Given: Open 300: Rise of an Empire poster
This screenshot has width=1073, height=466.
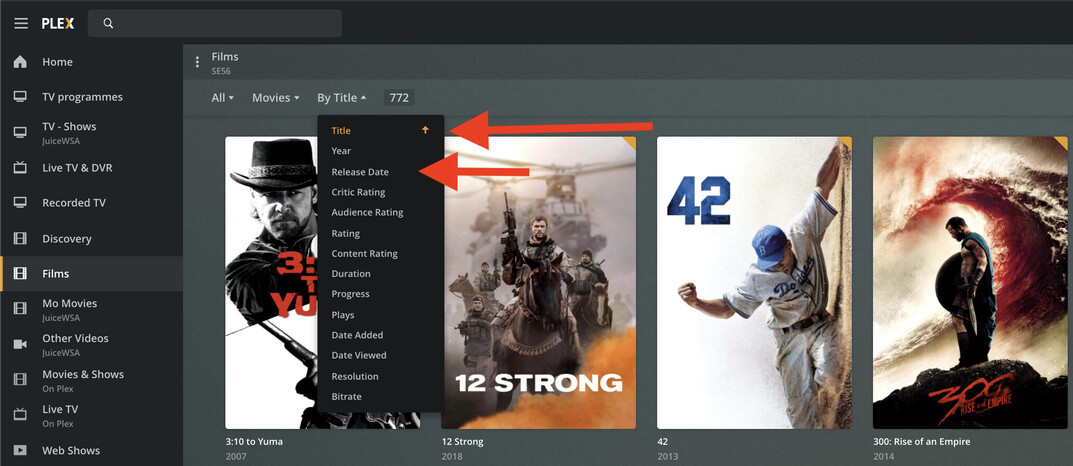Looking at the screenshot, I should point(970,283).
